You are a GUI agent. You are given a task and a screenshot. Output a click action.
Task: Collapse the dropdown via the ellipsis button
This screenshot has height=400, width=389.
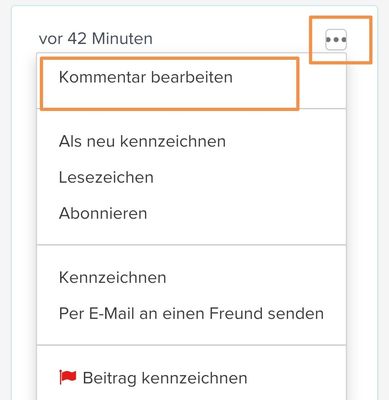[x=336, y=40]
